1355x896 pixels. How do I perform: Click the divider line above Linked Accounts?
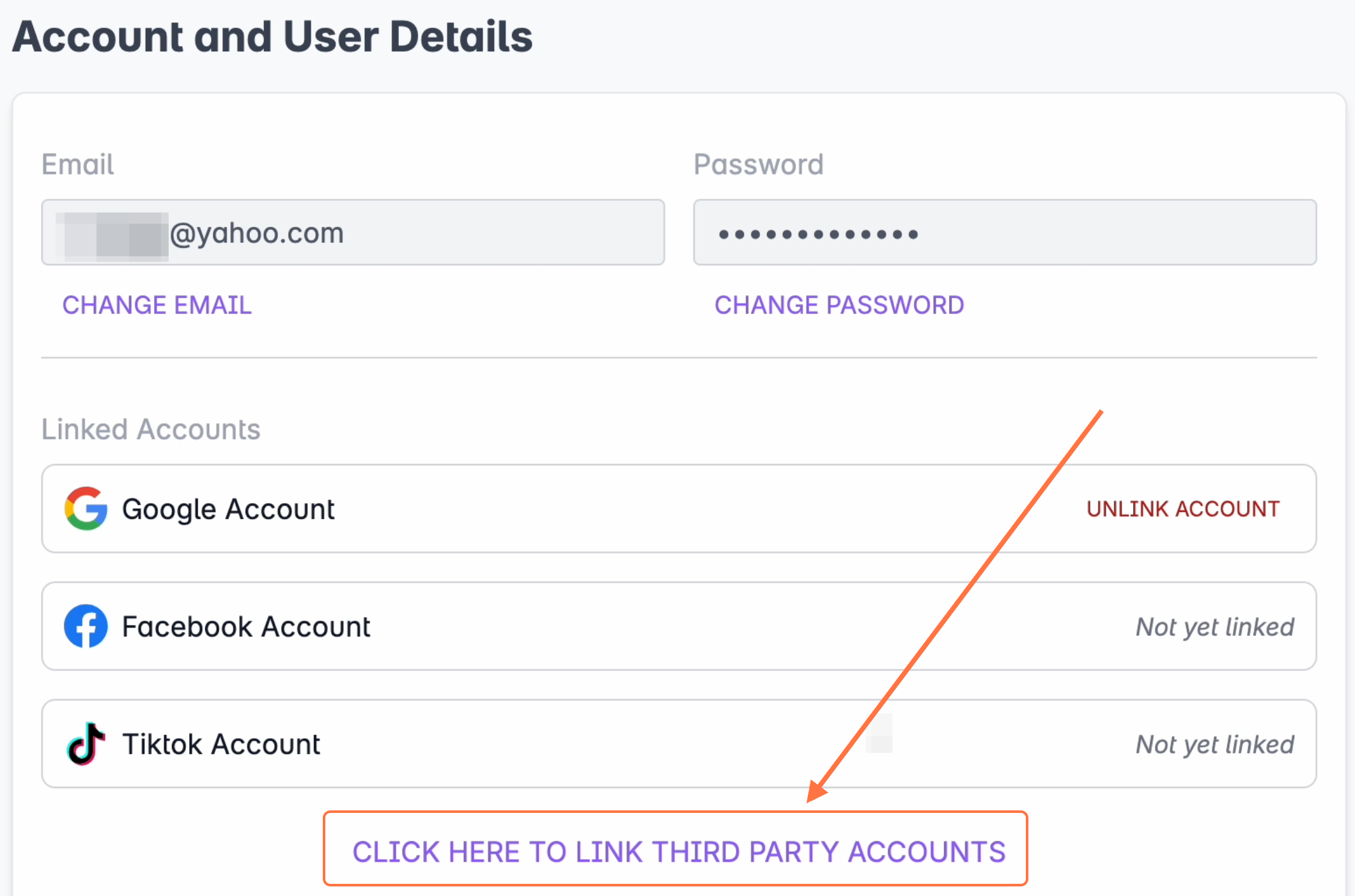679,358
